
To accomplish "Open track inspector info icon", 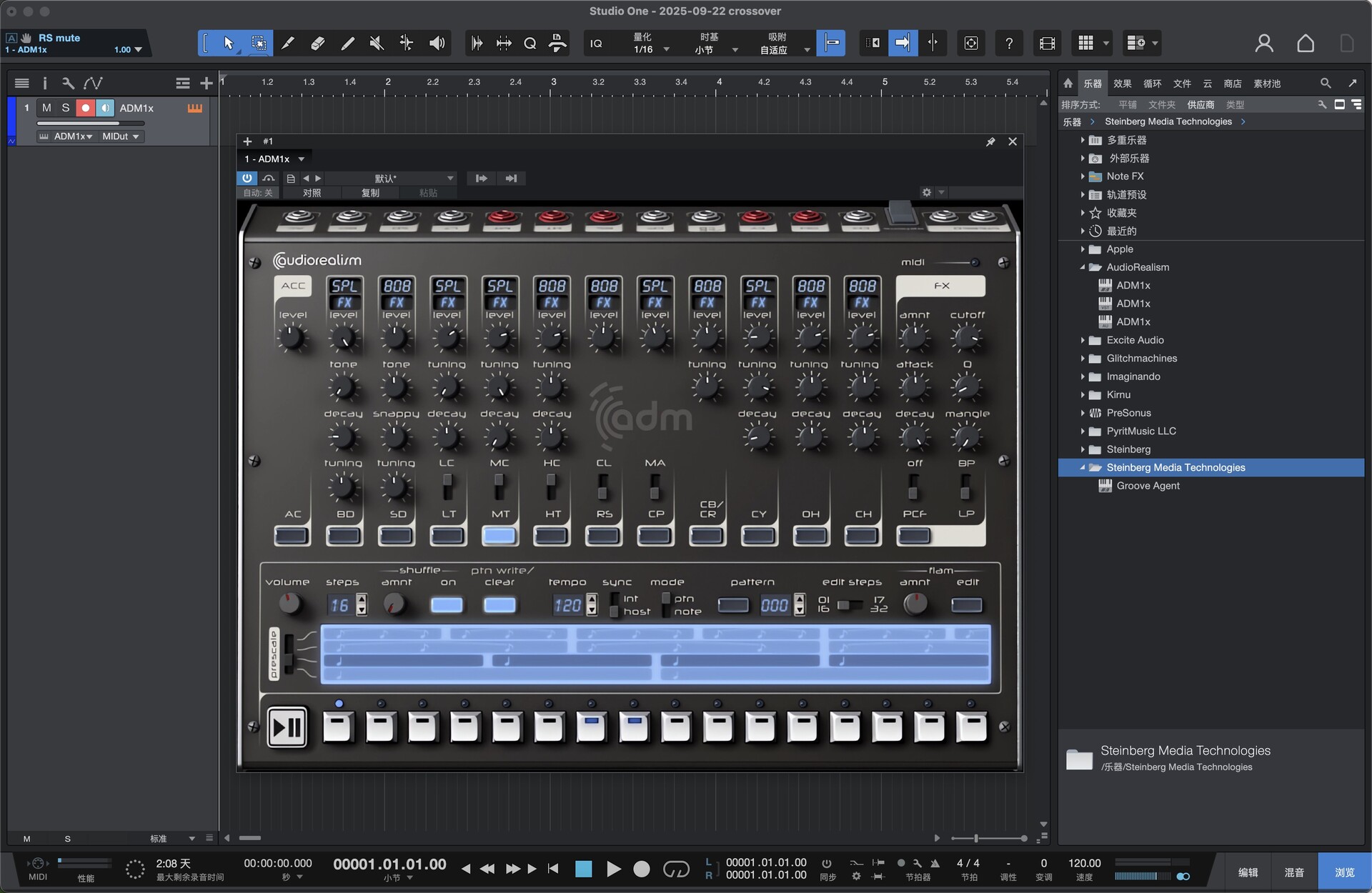I will (x=44, y=84).
